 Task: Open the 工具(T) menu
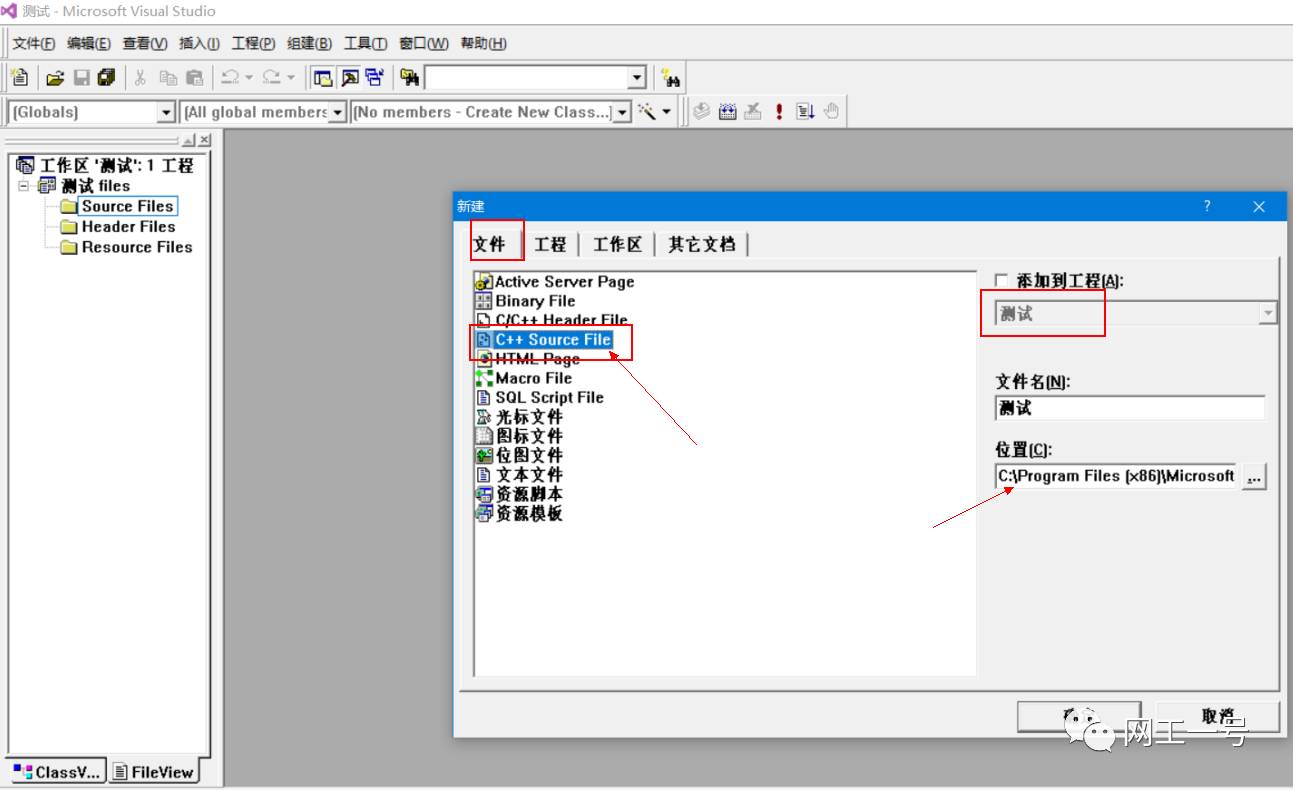coord(365,43)
